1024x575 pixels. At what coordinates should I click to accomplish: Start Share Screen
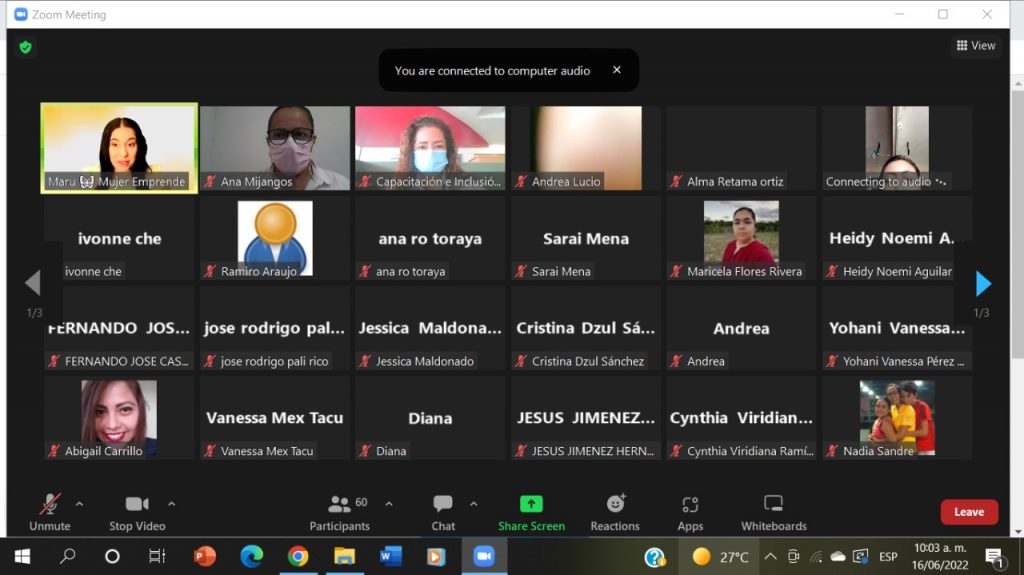531,512
